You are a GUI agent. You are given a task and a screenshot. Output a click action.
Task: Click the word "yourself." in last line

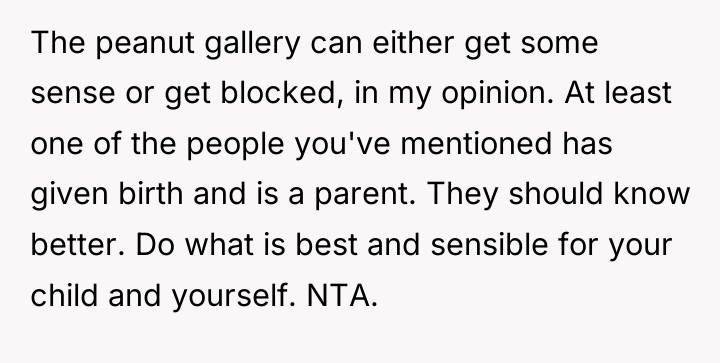click(x=234, y=296)
